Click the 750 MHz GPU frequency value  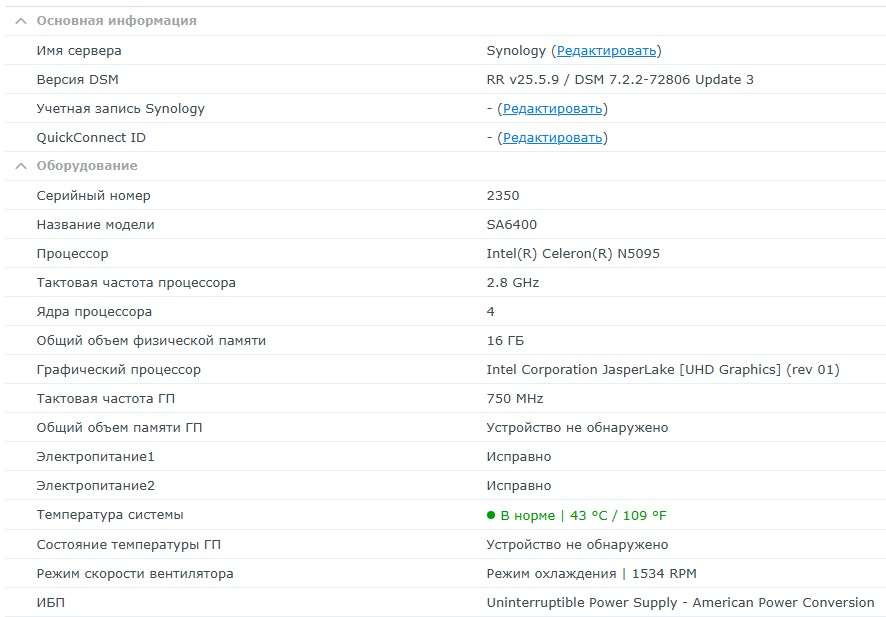515,398
